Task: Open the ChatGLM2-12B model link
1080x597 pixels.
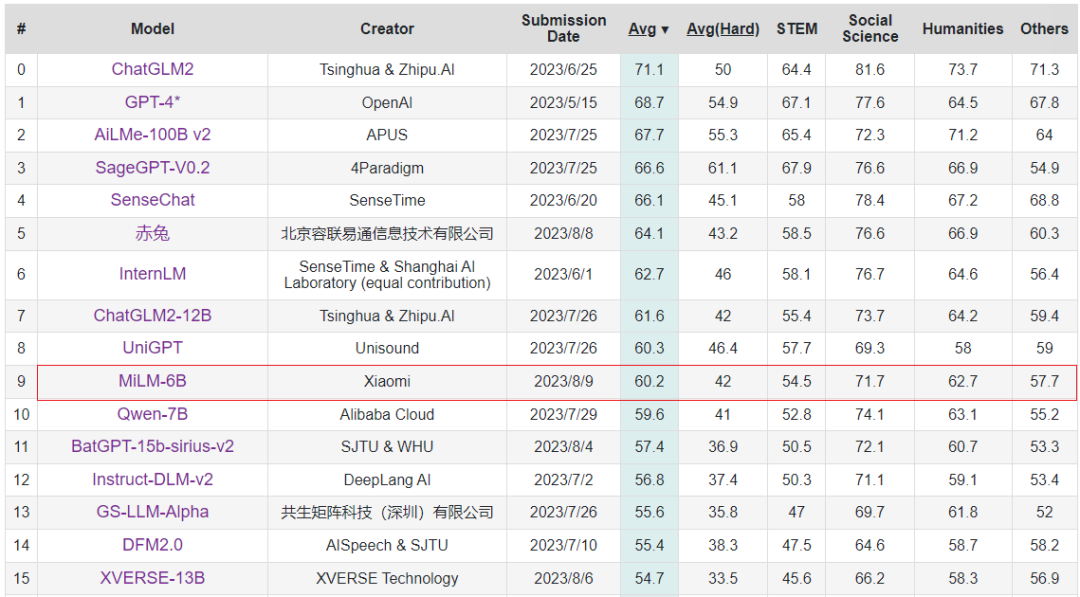Action: point(152,316)
